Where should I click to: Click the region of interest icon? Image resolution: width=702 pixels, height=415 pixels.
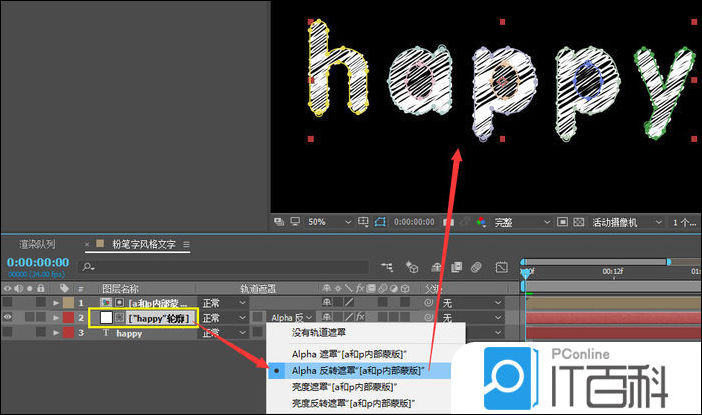point(562,222)
